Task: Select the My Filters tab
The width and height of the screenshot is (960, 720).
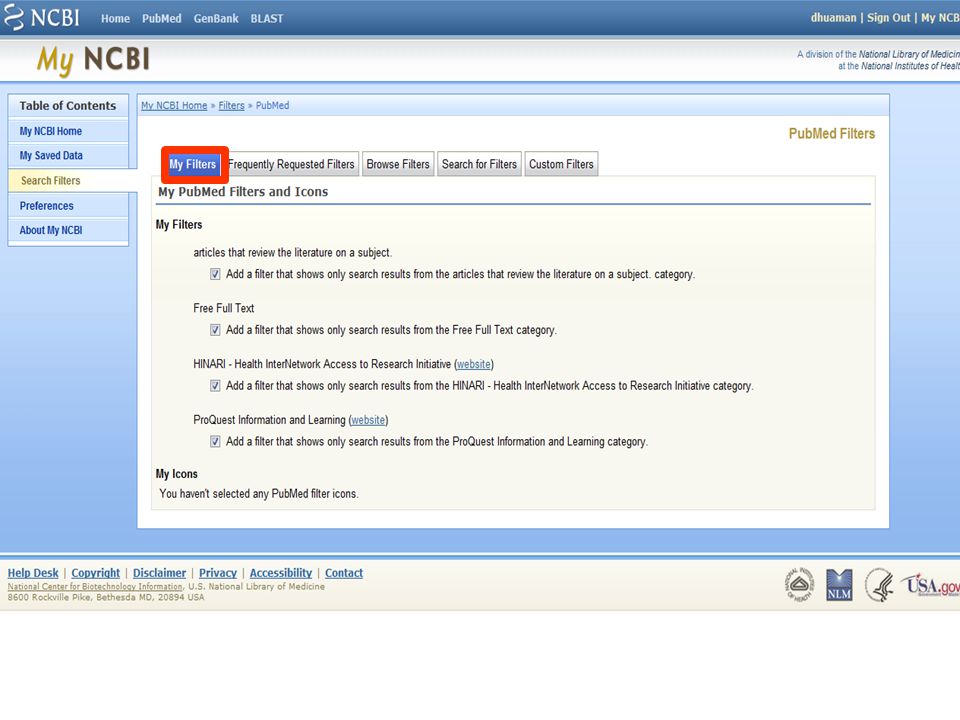Action: (x=193, y=164)
